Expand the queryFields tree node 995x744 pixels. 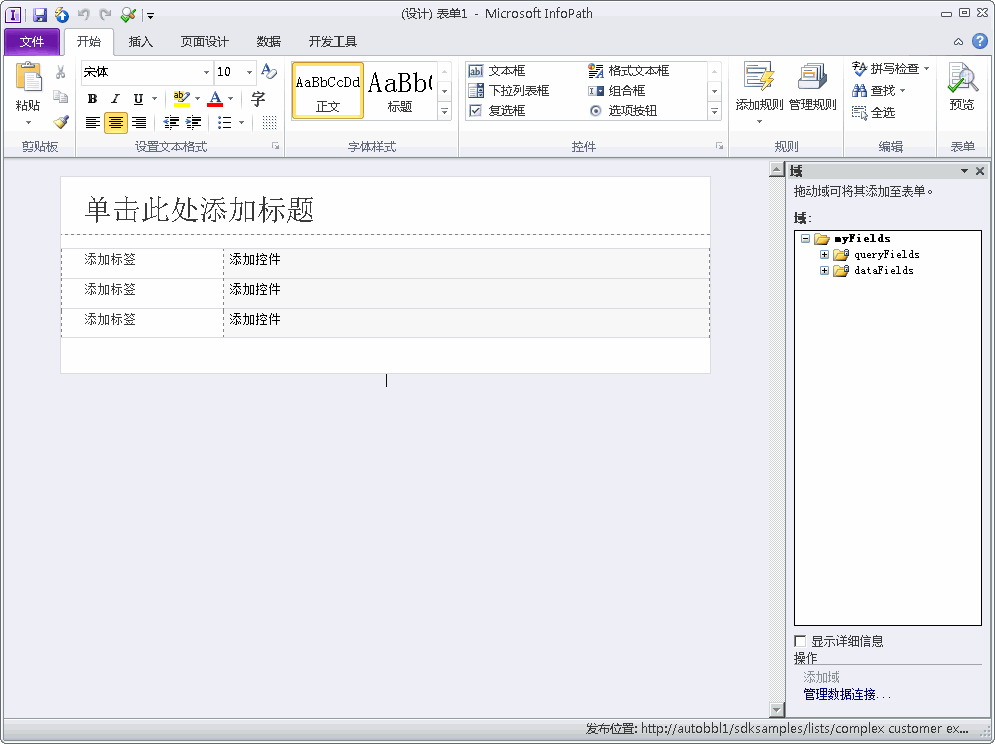tap(824, 254)
